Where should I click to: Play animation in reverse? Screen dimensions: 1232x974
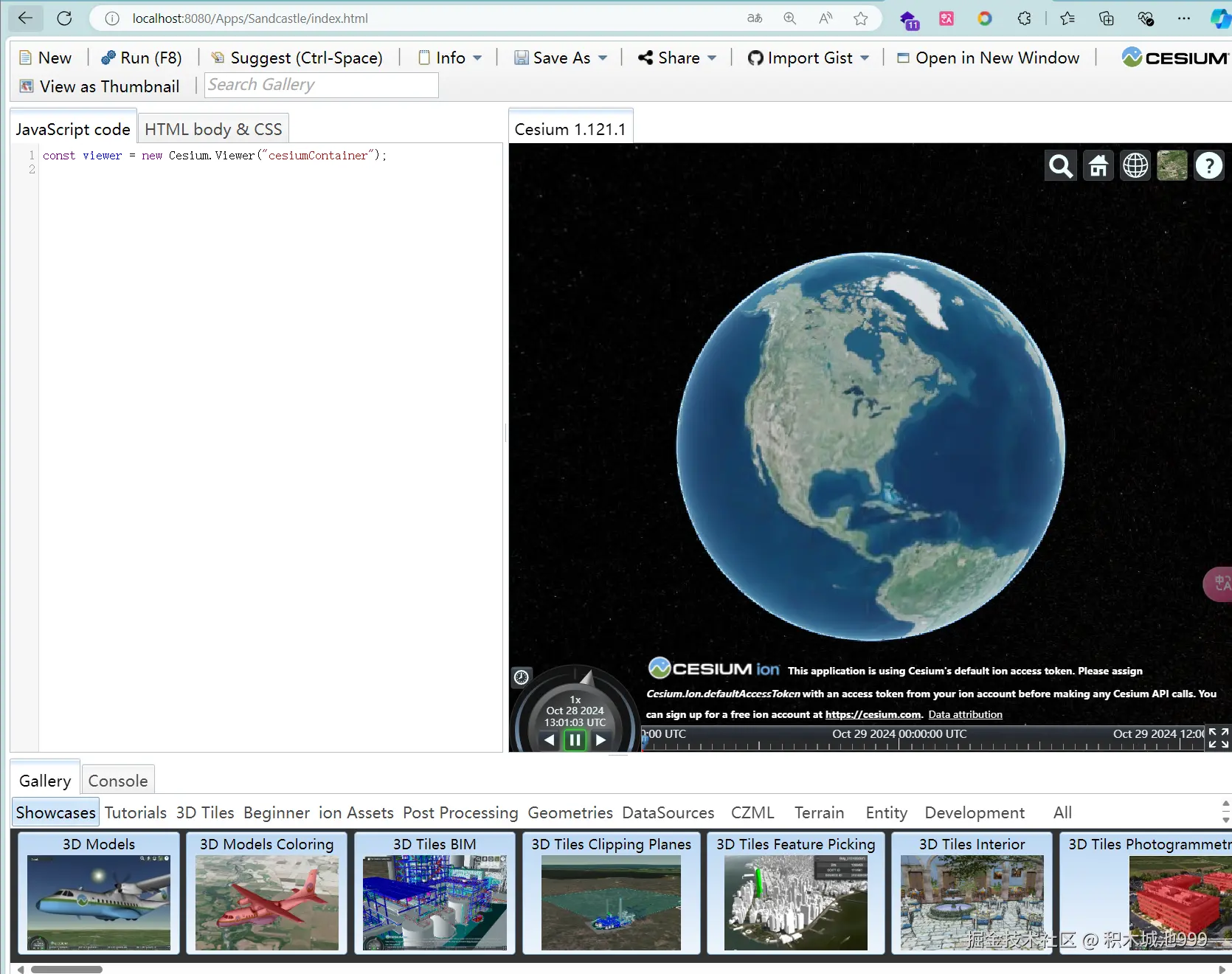[549, 739]
